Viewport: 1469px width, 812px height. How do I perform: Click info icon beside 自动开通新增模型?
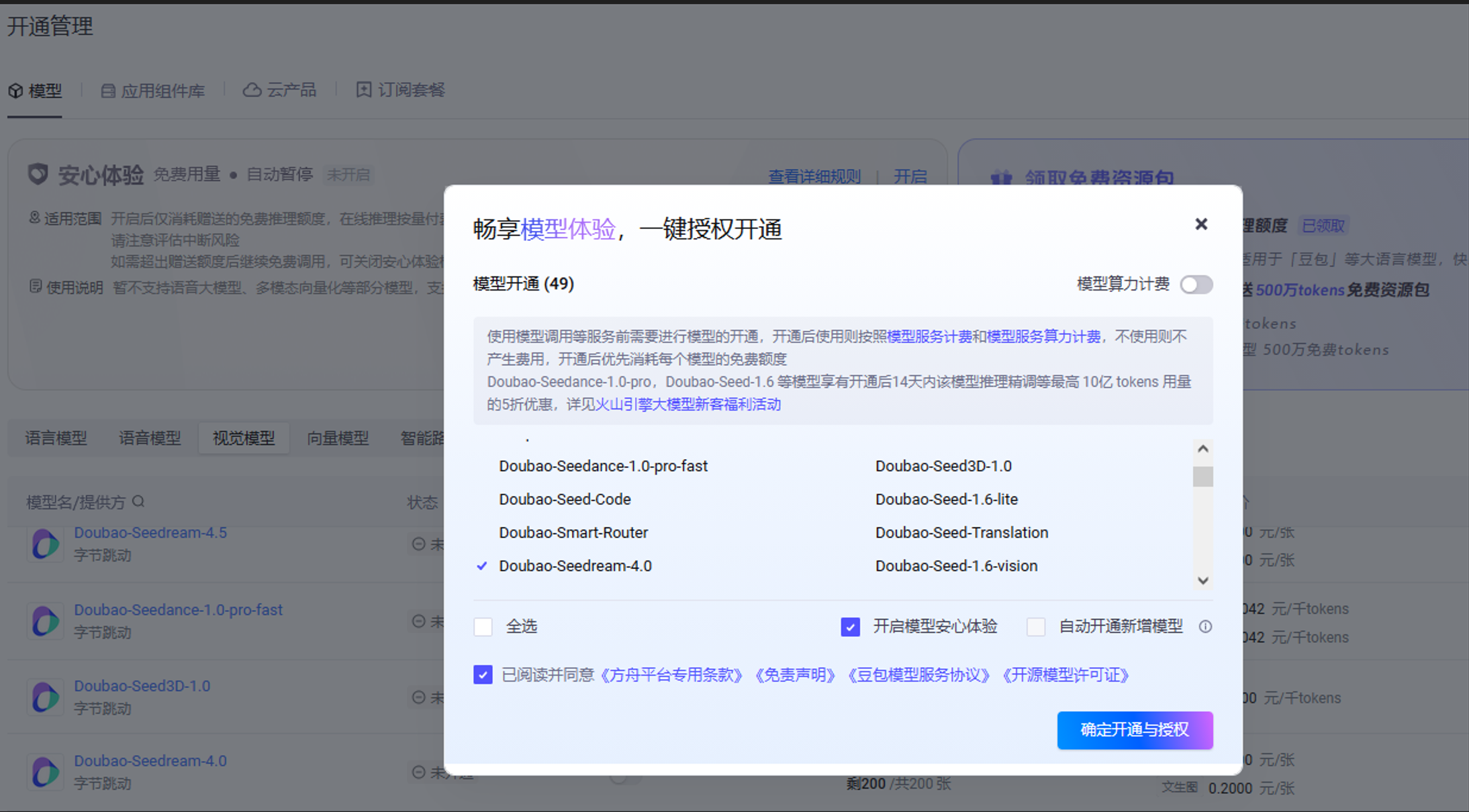(x=1205, y=627)
